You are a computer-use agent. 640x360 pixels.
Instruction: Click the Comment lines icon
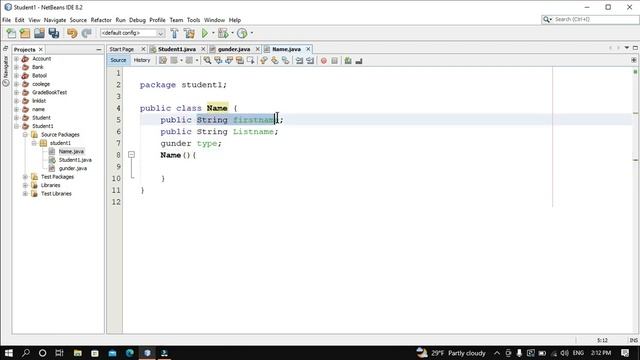348,60
